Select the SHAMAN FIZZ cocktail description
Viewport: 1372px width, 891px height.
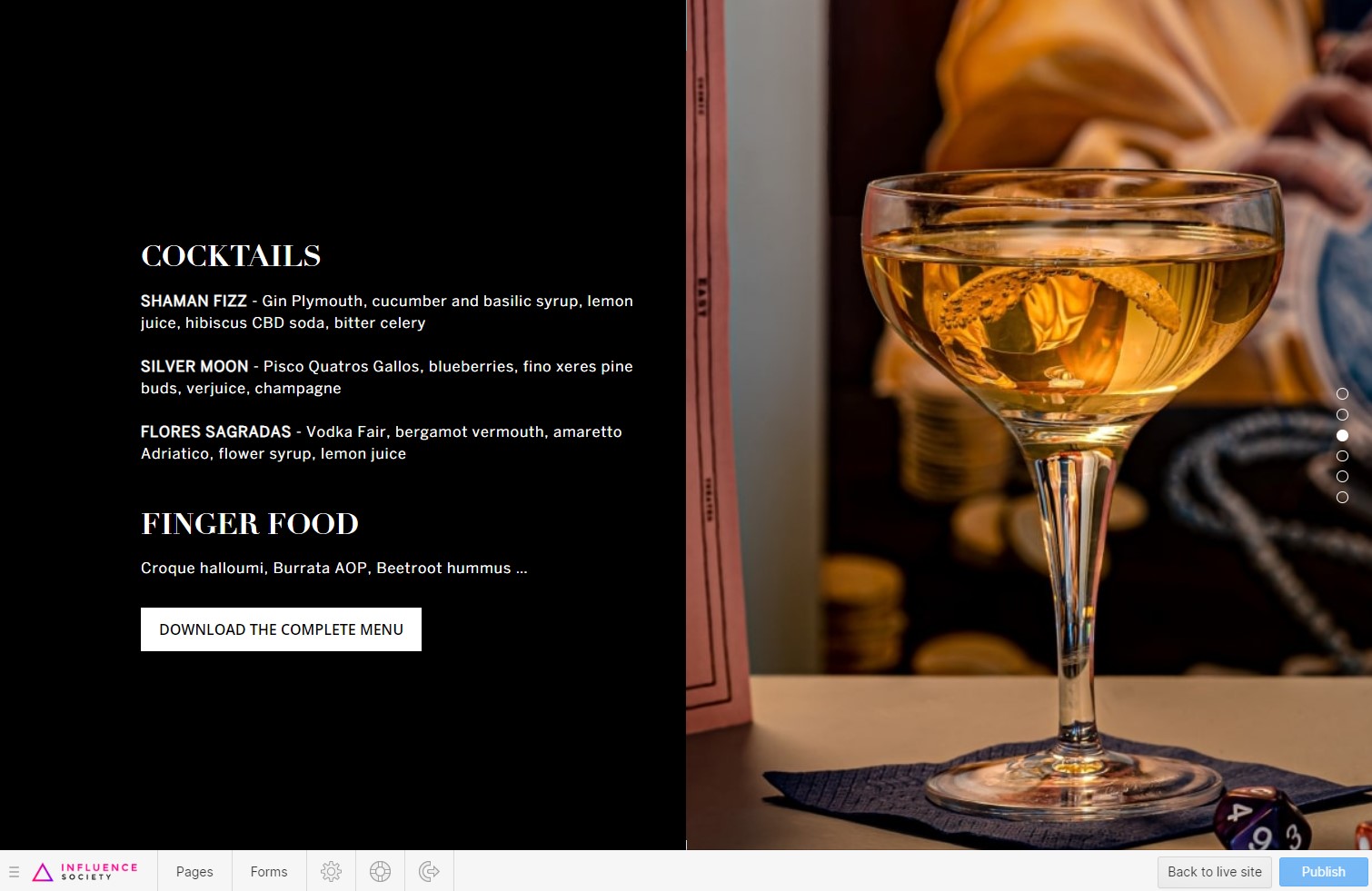pos(387,312)
